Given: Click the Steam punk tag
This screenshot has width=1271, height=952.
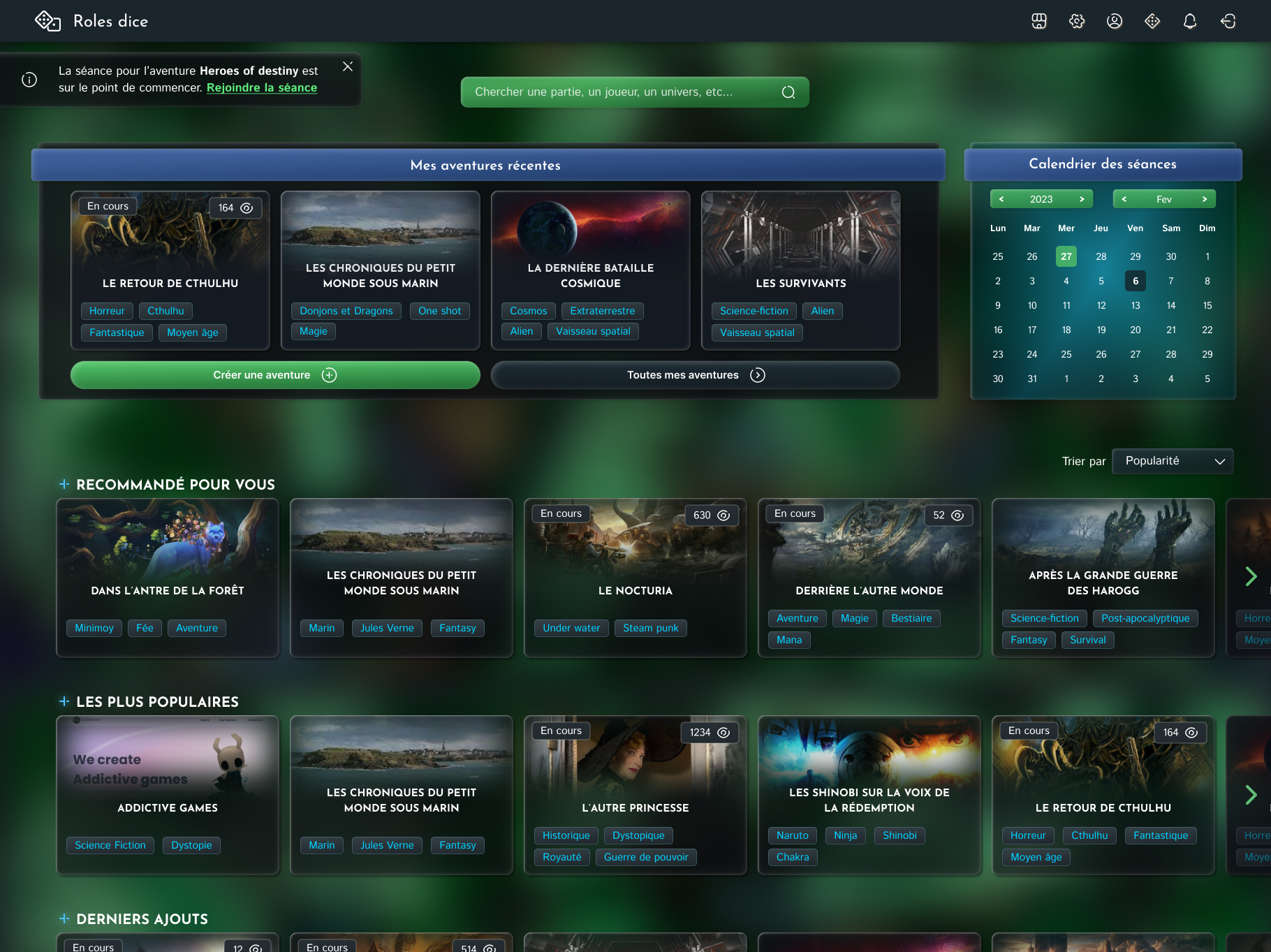Looking at the screenshot, I should (x=651, y=628).
